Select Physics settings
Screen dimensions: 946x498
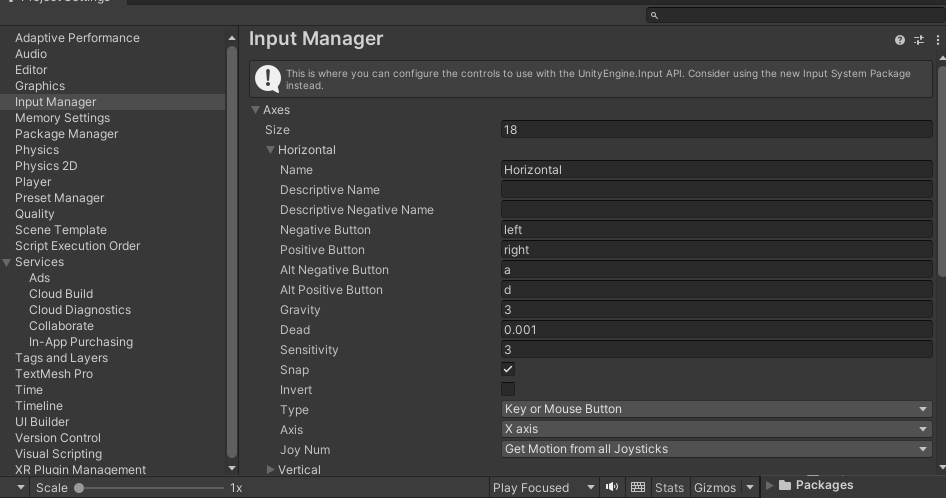pos(37,150)
